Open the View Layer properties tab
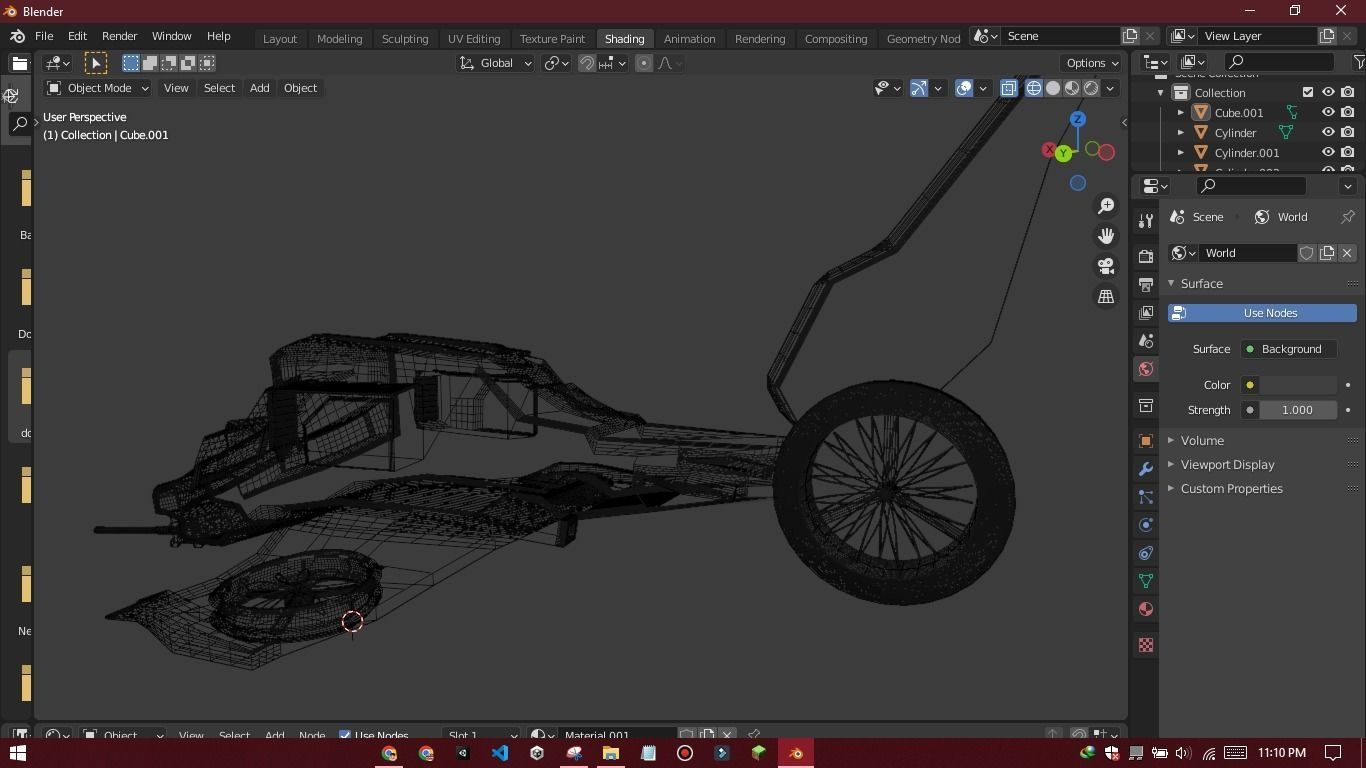 pos(1146,313)
